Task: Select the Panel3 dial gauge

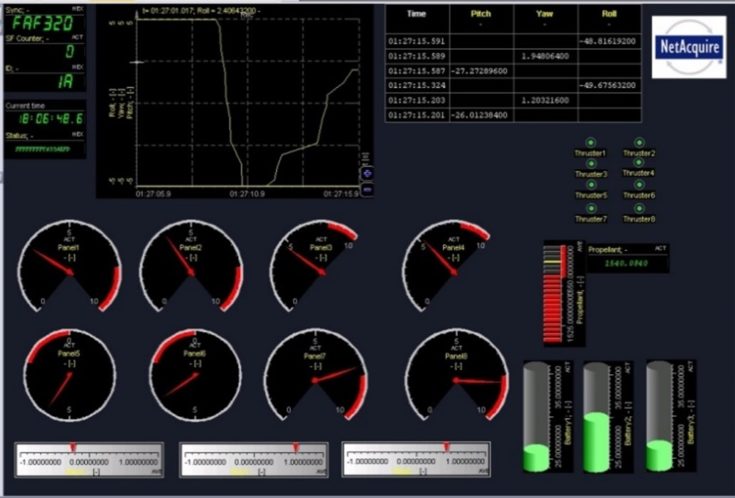Action: (x=315, y=266)
